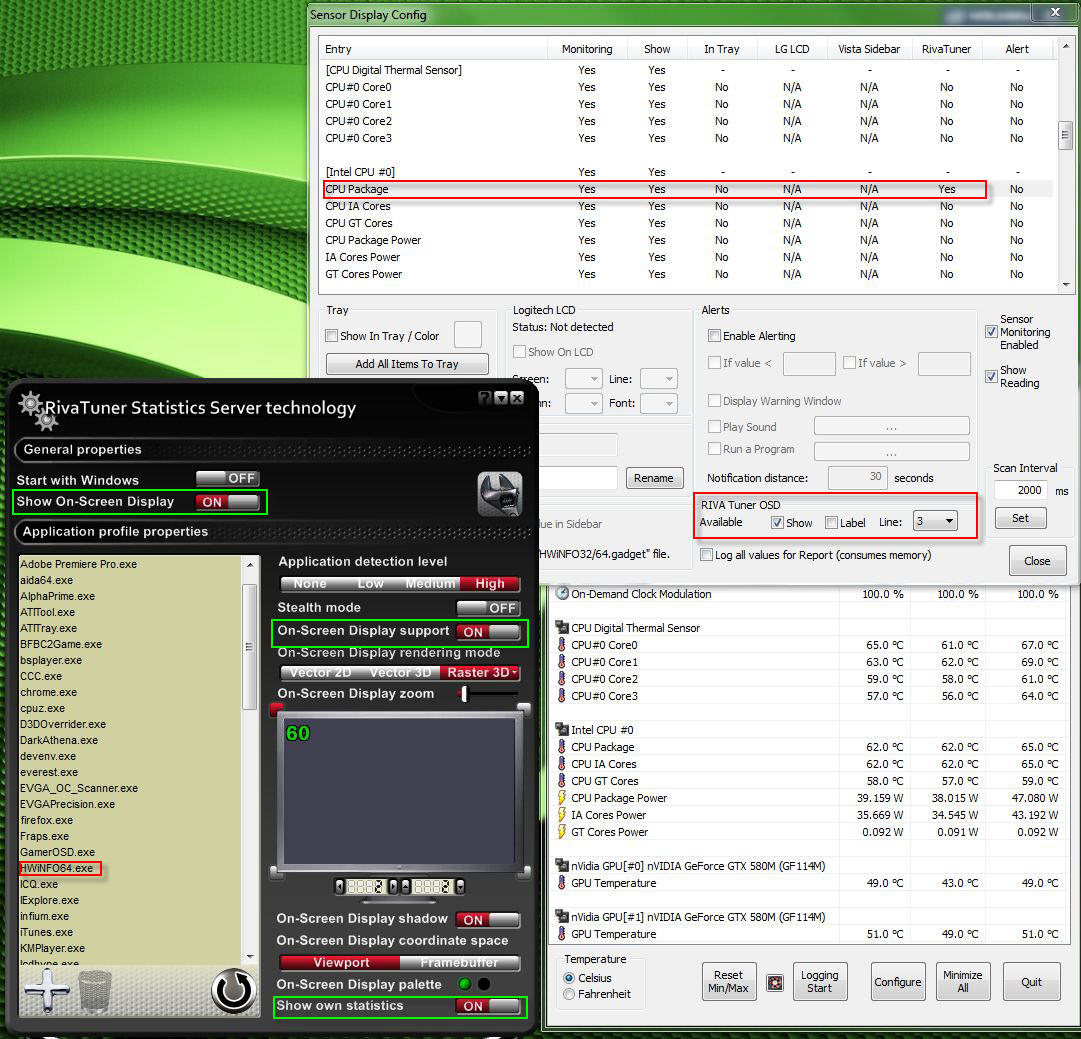
Task: Click Reset Min/Max button
Action: pos(729,982)
